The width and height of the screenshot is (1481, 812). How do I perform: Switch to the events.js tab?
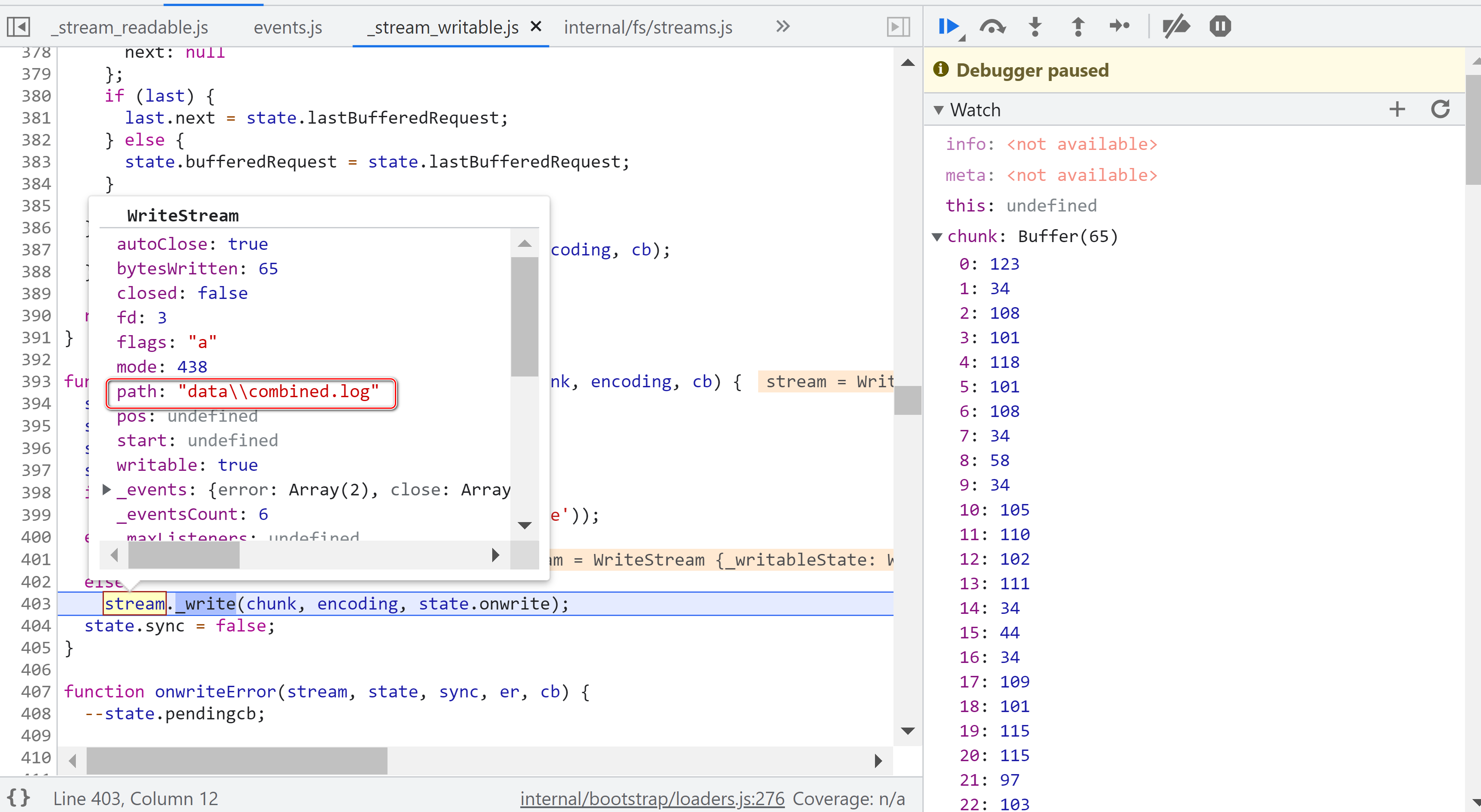287,27
